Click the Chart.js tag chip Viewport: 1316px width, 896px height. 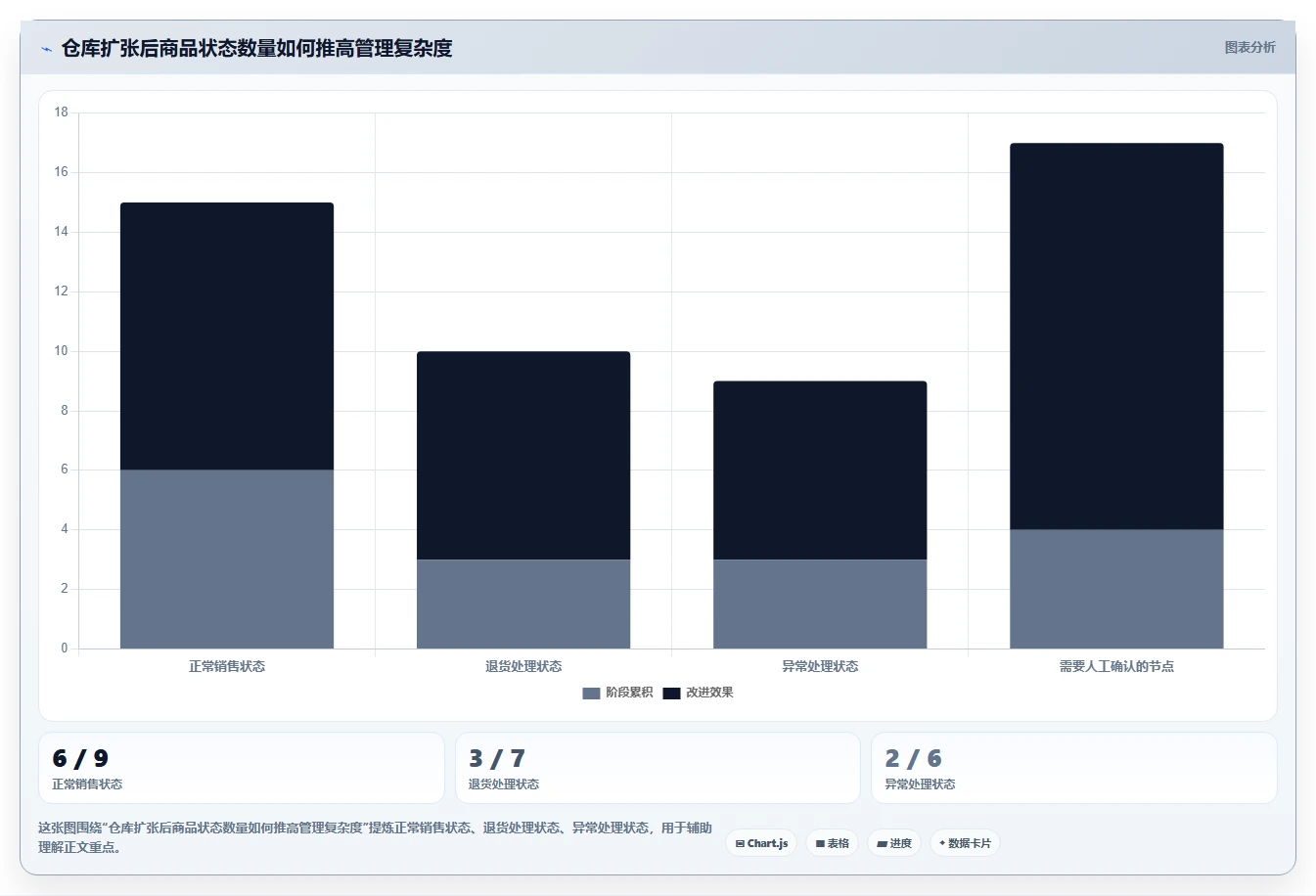click(x=761, y=843)
